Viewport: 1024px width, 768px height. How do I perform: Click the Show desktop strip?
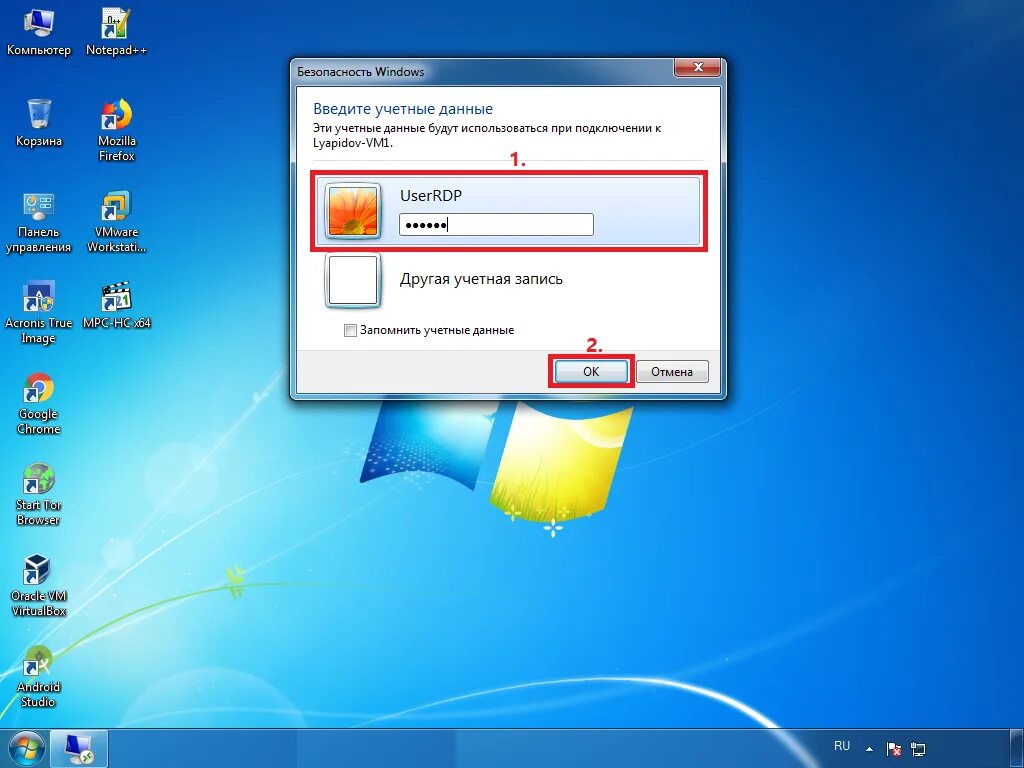pyautogui.click(x=1017, y=749)
